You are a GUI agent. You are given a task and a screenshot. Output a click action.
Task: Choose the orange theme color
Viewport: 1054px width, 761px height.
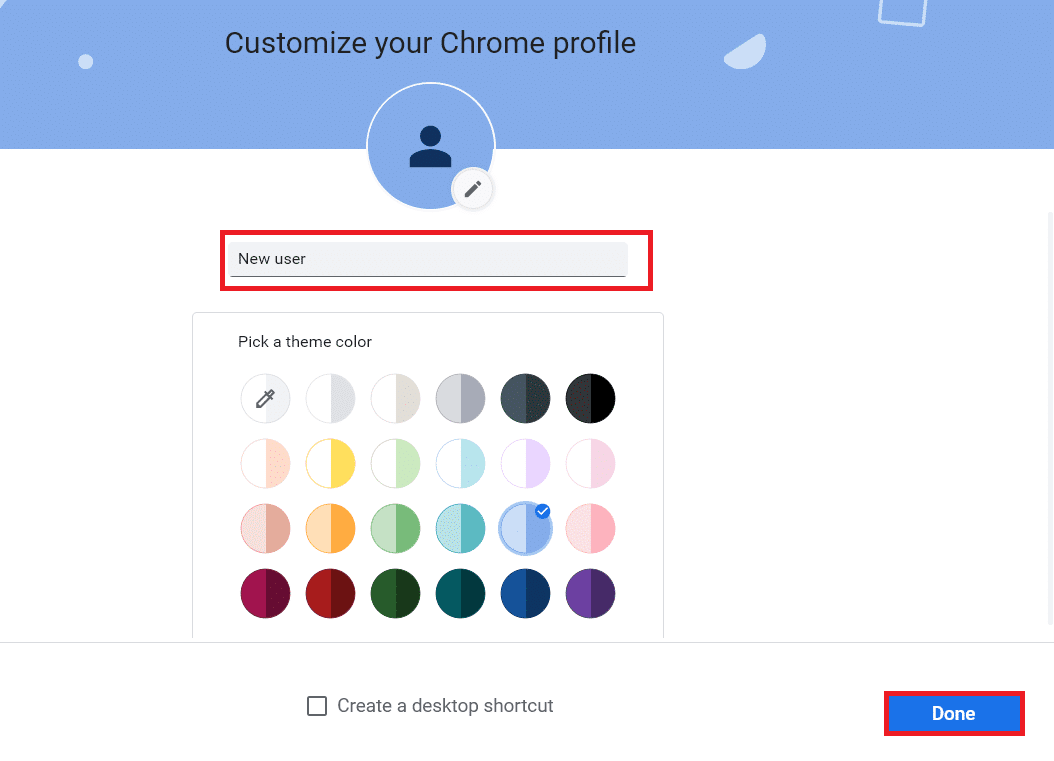[330, 528]
